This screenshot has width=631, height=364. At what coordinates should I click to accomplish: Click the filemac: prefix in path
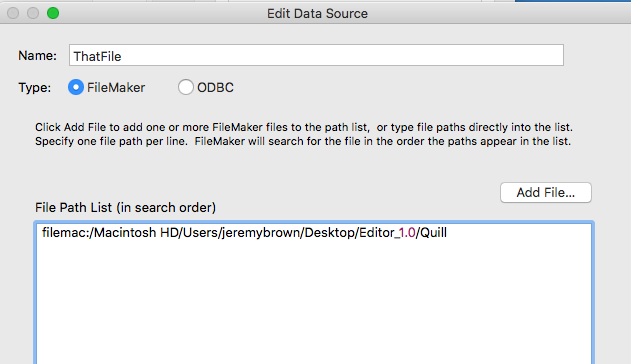(x=65, y=233)
